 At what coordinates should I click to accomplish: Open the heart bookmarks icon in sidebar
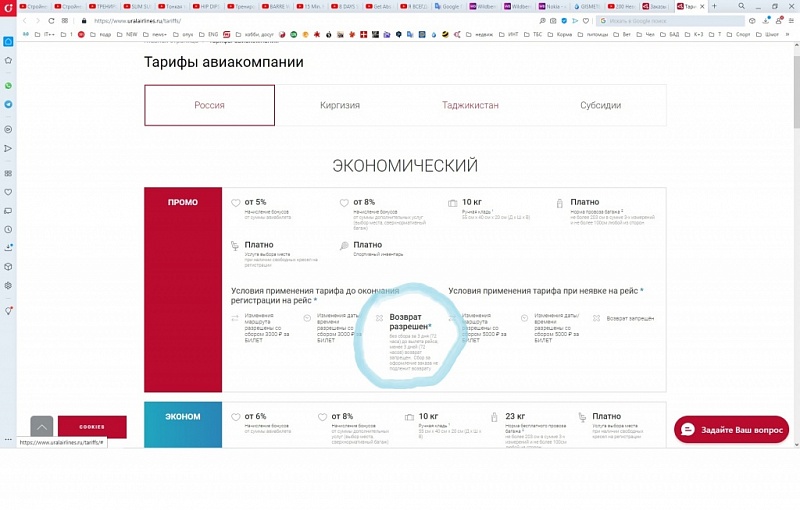(x=8, y=192)
